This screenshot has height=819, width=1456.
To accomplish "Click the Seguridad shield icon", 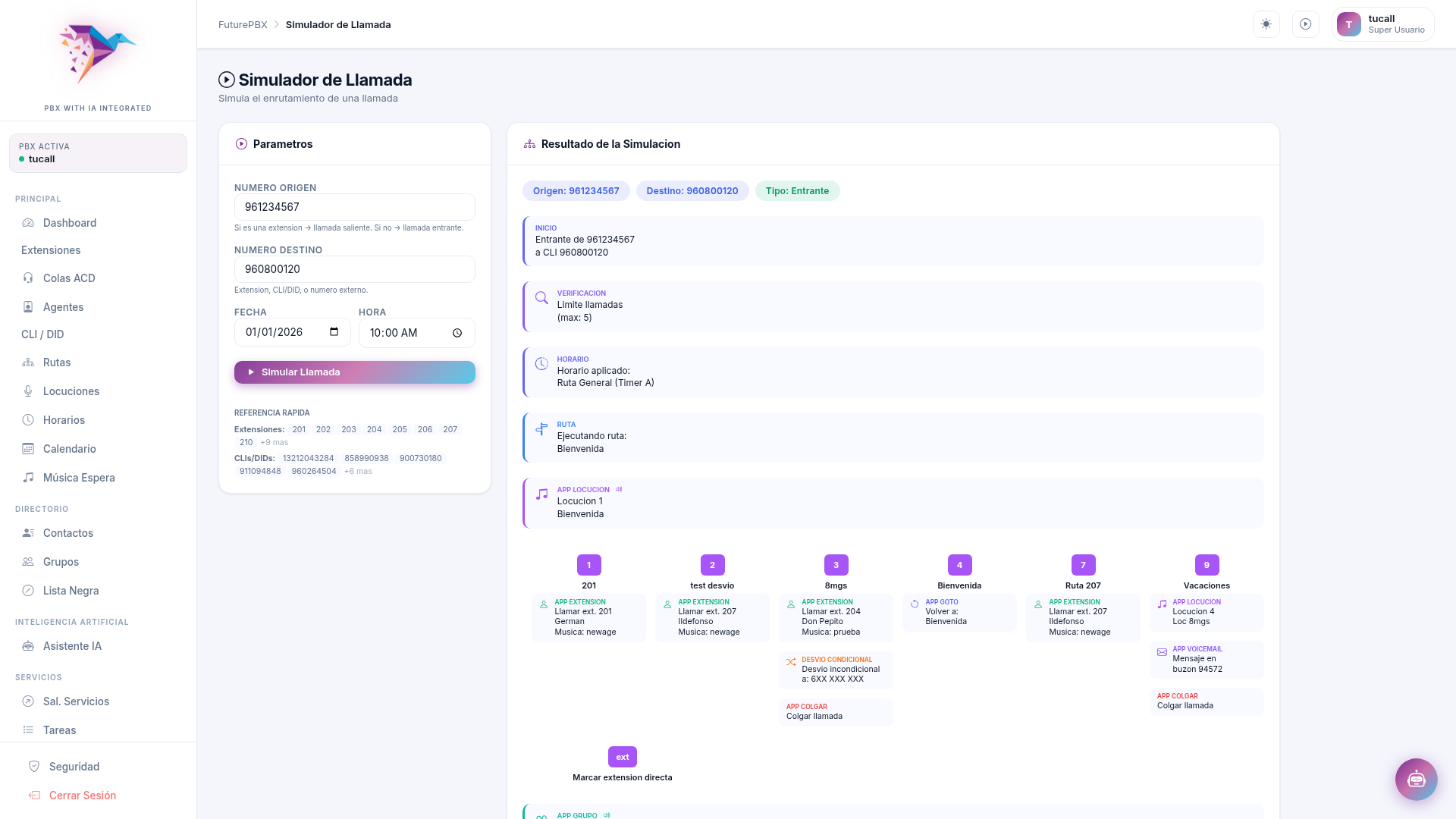I will 34,767.
